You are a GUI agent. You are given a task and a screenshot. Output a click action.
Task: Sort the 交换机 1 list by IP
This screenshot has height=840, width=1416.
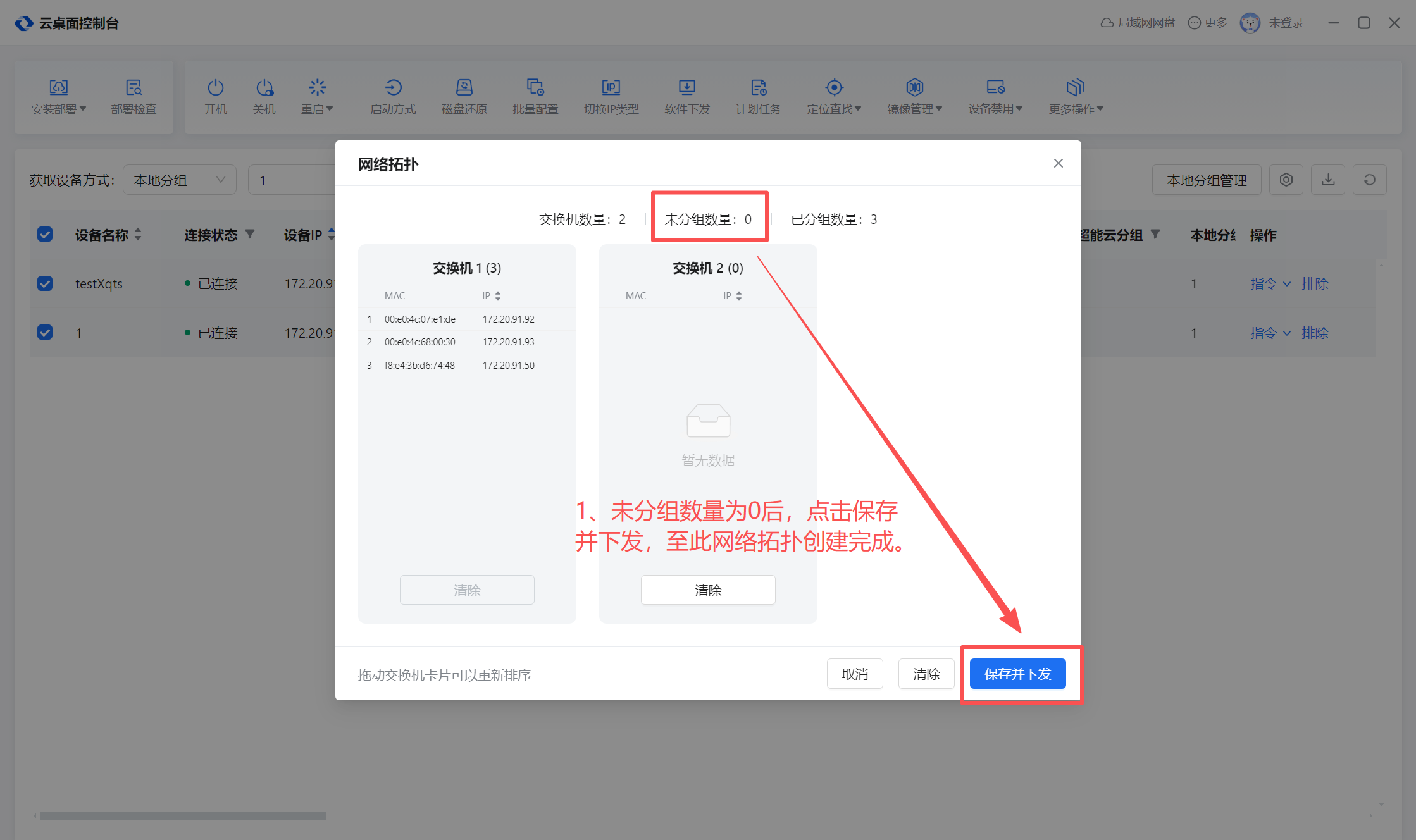pyautogui.click(x=498, y=295)
